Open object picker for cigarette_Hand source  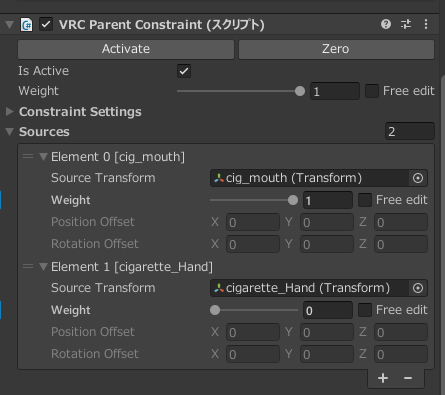pos(418,288)
